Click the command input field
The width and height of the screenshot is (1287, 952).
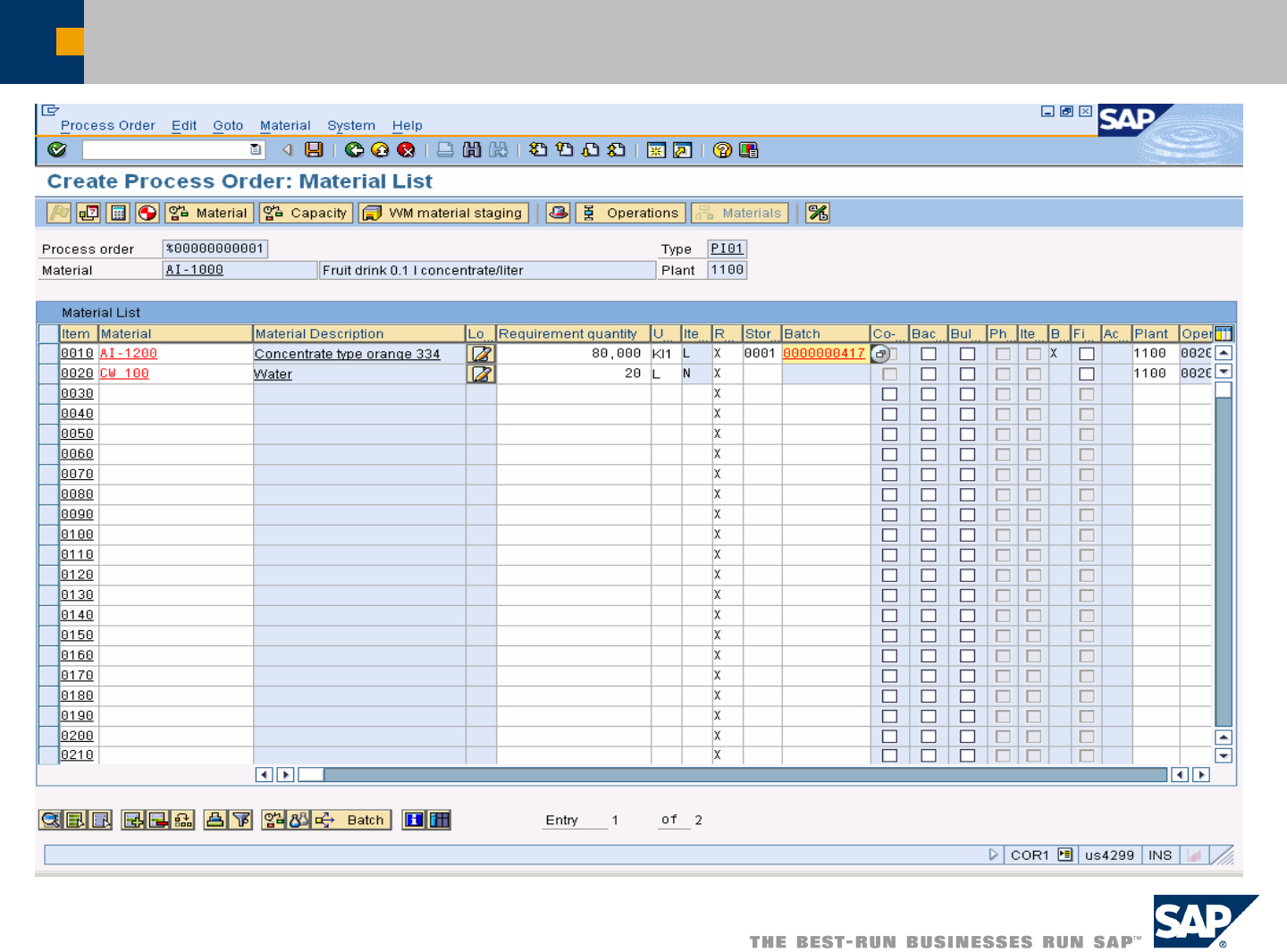[173, 149]
